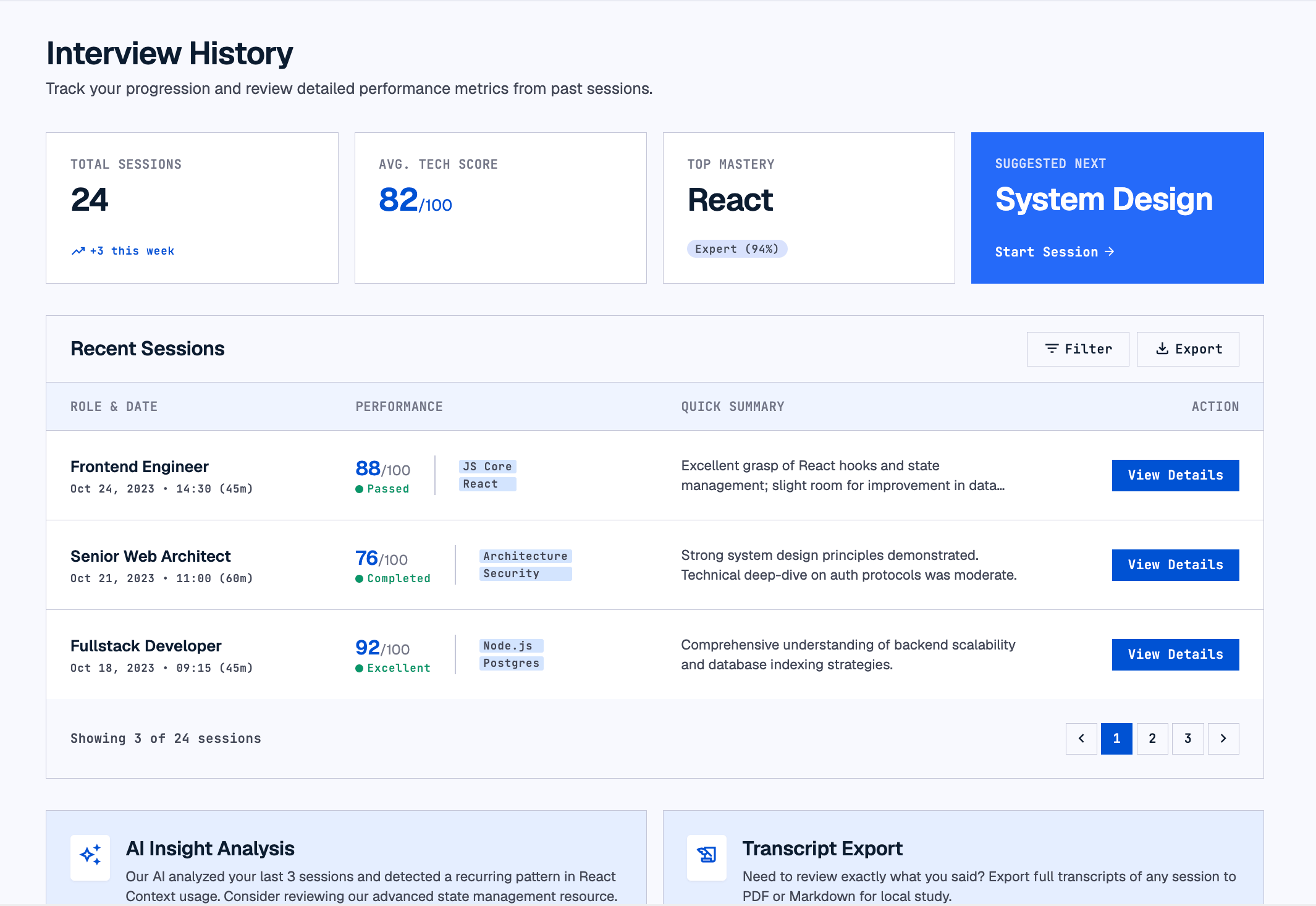1316x906 pixels.
Task: Click the green status dot next to Excellent
Action: [359, 668]
